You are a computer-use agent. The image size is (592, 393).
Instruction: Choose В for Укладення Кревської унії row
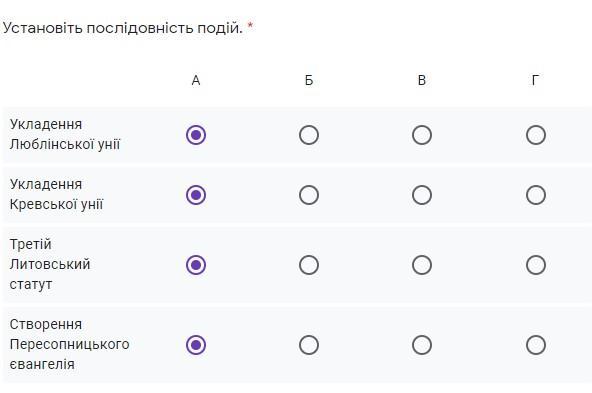(422, 195)
